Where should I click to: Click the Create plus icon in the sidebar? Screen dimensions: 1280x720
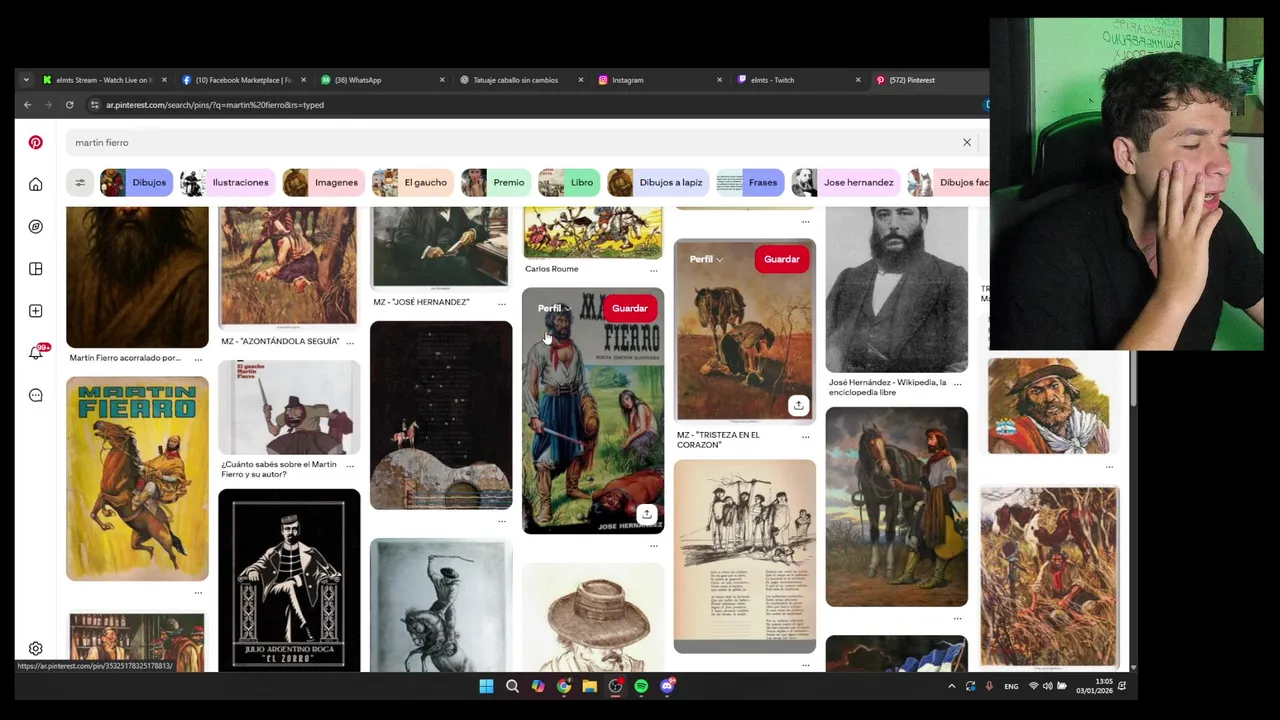35,311
